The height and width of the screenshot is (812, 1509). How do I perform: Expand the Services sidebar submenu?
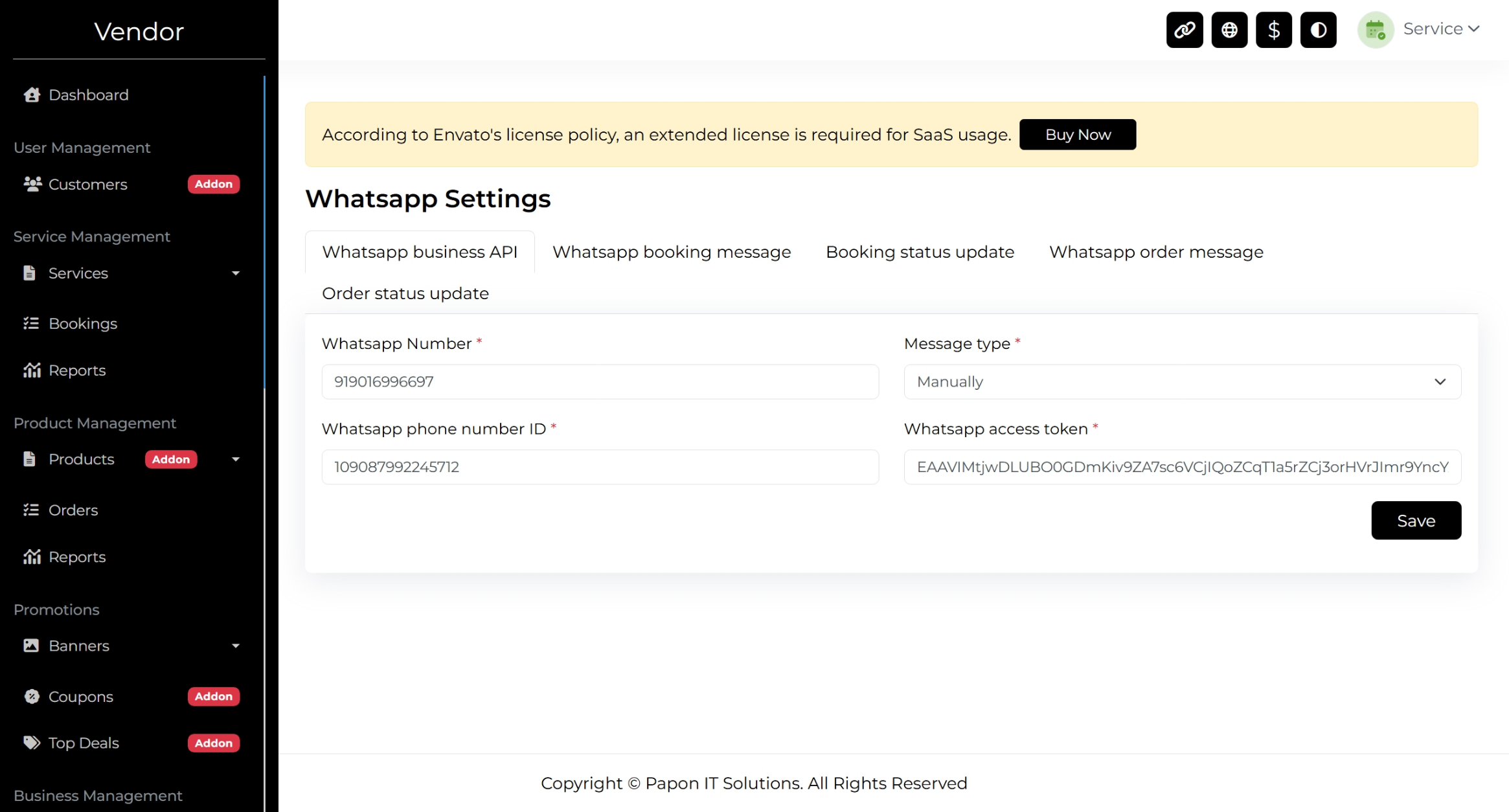click(236, 274)
